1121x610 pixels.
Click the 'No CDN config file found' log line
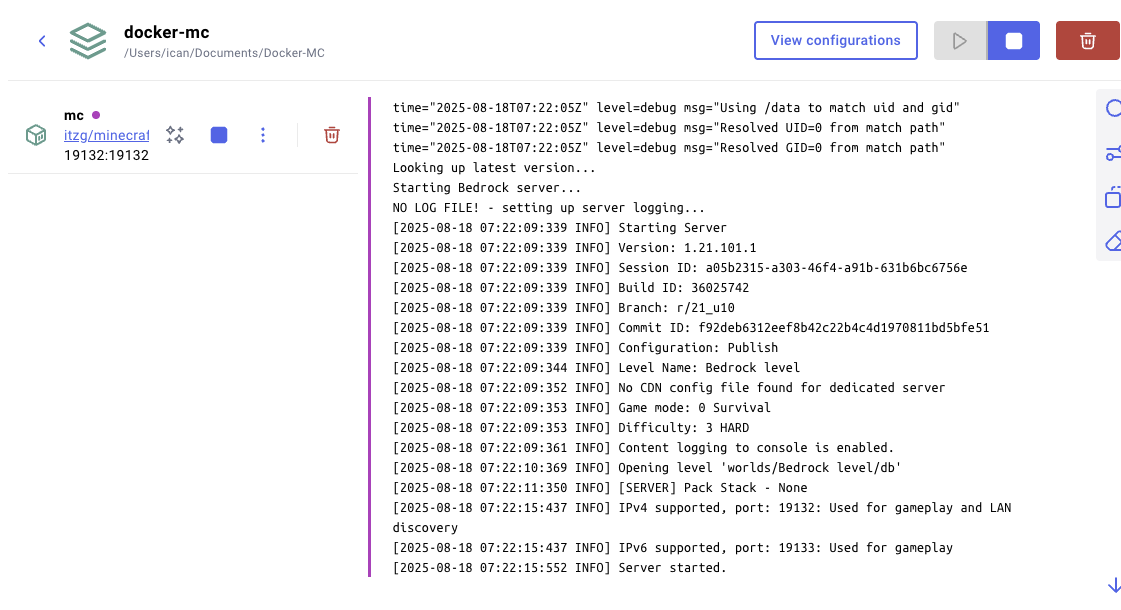[x=668, y=388]
